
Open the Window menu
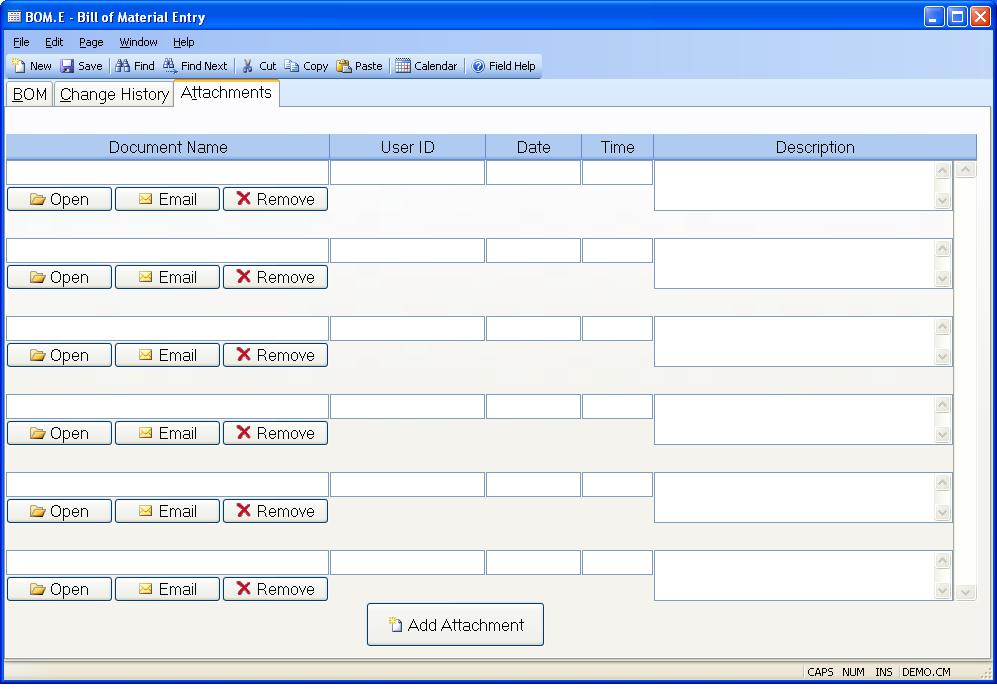point(138,42)
